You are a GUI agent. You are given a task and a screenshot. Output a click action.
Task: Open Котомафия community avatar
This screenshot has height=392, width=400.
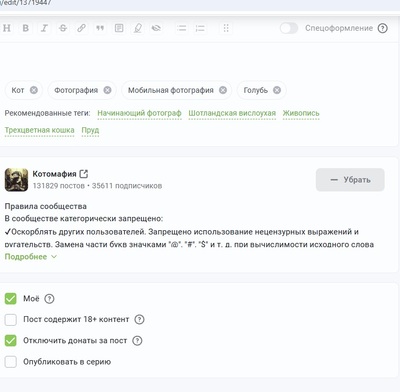click(16, 180)
